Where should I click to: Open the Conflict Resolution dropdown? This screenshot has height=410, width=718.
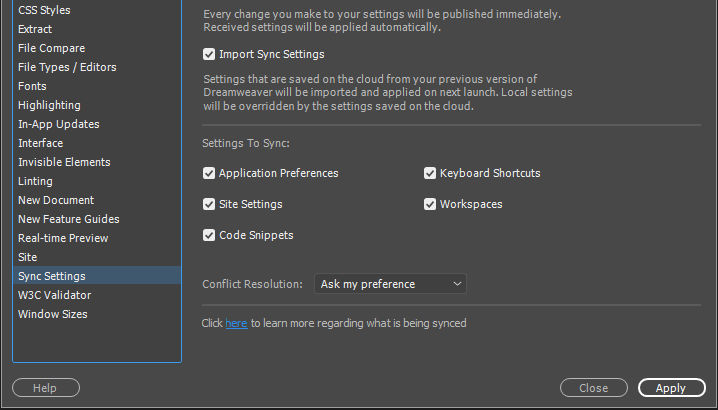pos(390,284)
